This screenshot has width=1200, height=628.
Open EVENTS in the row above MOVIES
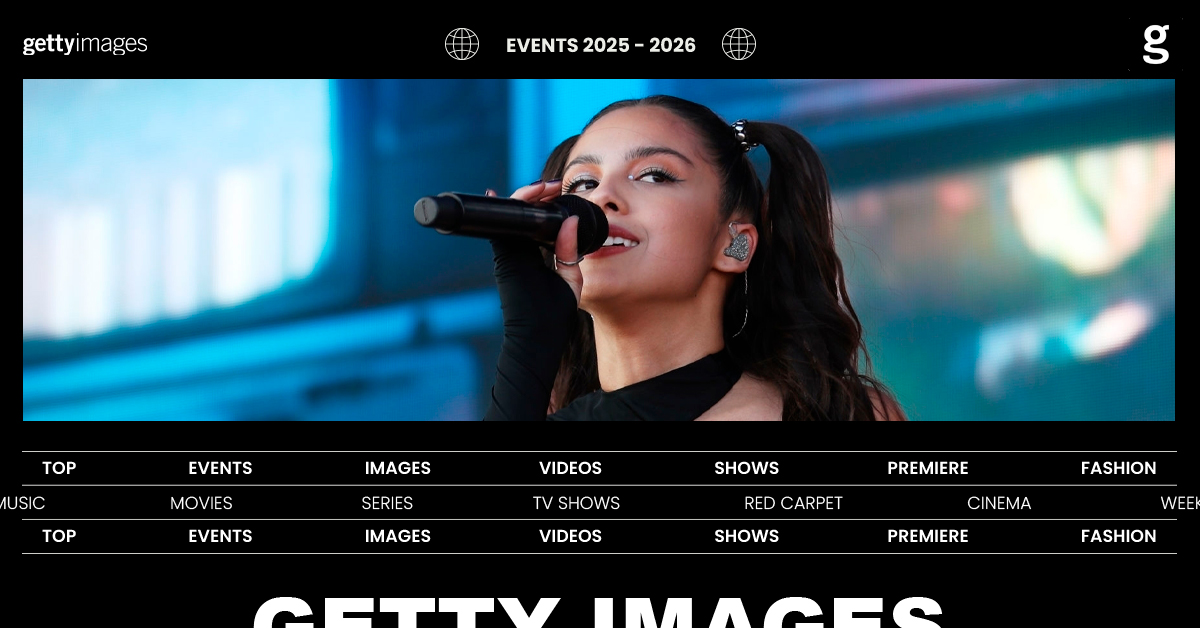[x=220, y=468]
